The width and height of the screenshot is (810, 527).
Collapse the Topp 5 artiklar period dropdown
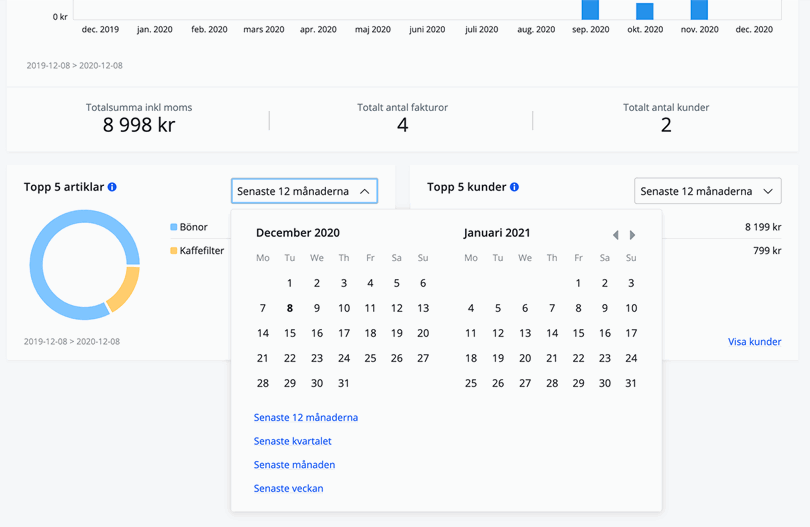tap(304, 191)
